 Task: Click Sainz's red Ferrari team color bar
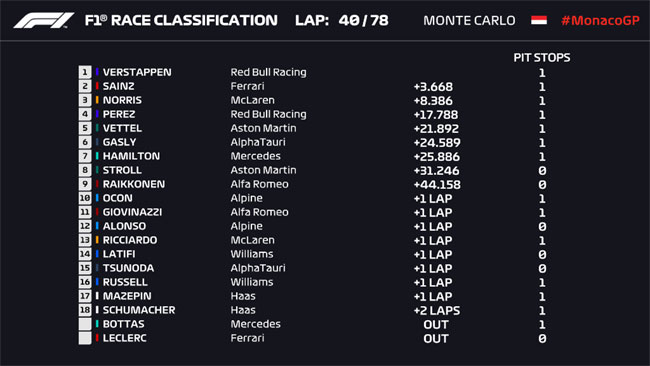click(x=97, y=86)
